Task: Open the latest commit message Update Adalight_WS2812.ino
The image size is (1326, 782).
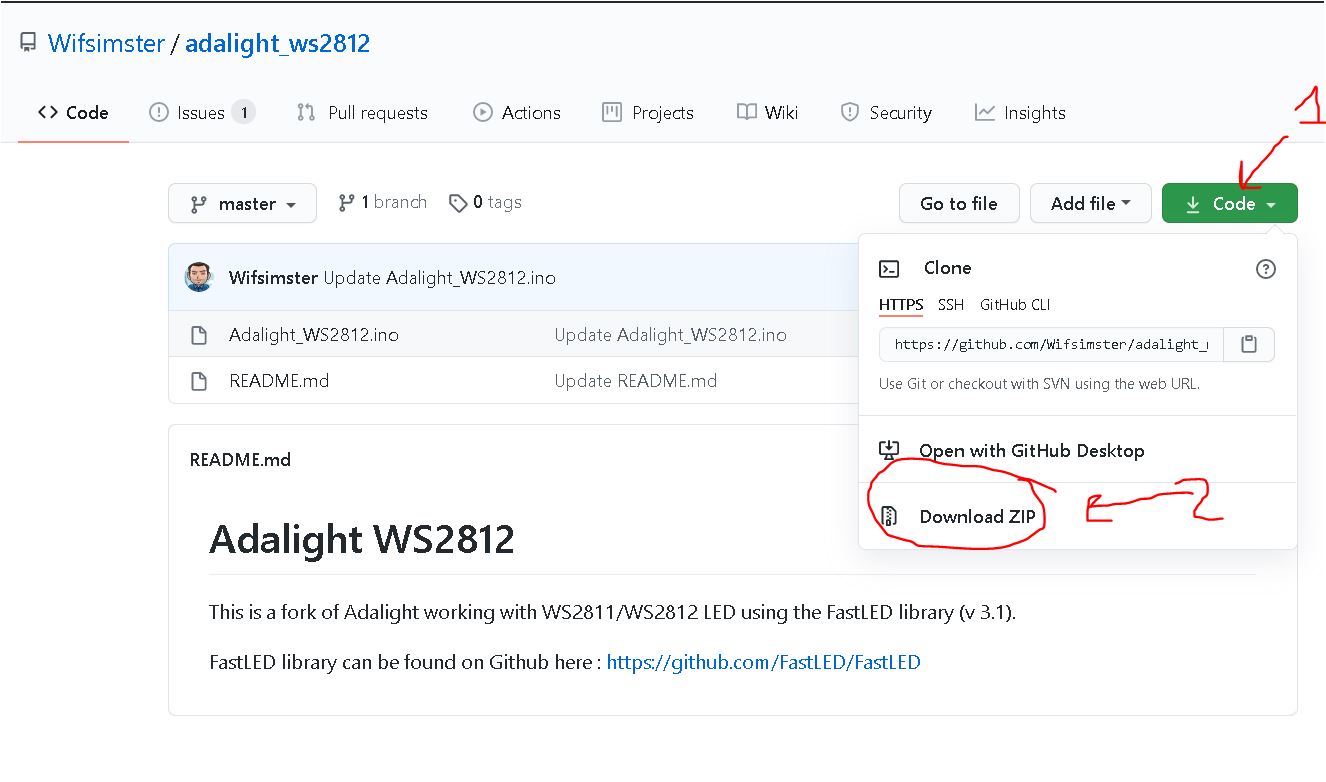Action: click(439, 277)
